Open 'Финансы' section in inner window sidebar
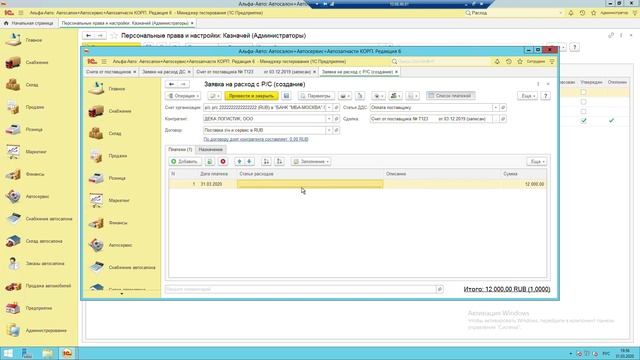This screenshot has height=360, width=640. click(118, 223)
